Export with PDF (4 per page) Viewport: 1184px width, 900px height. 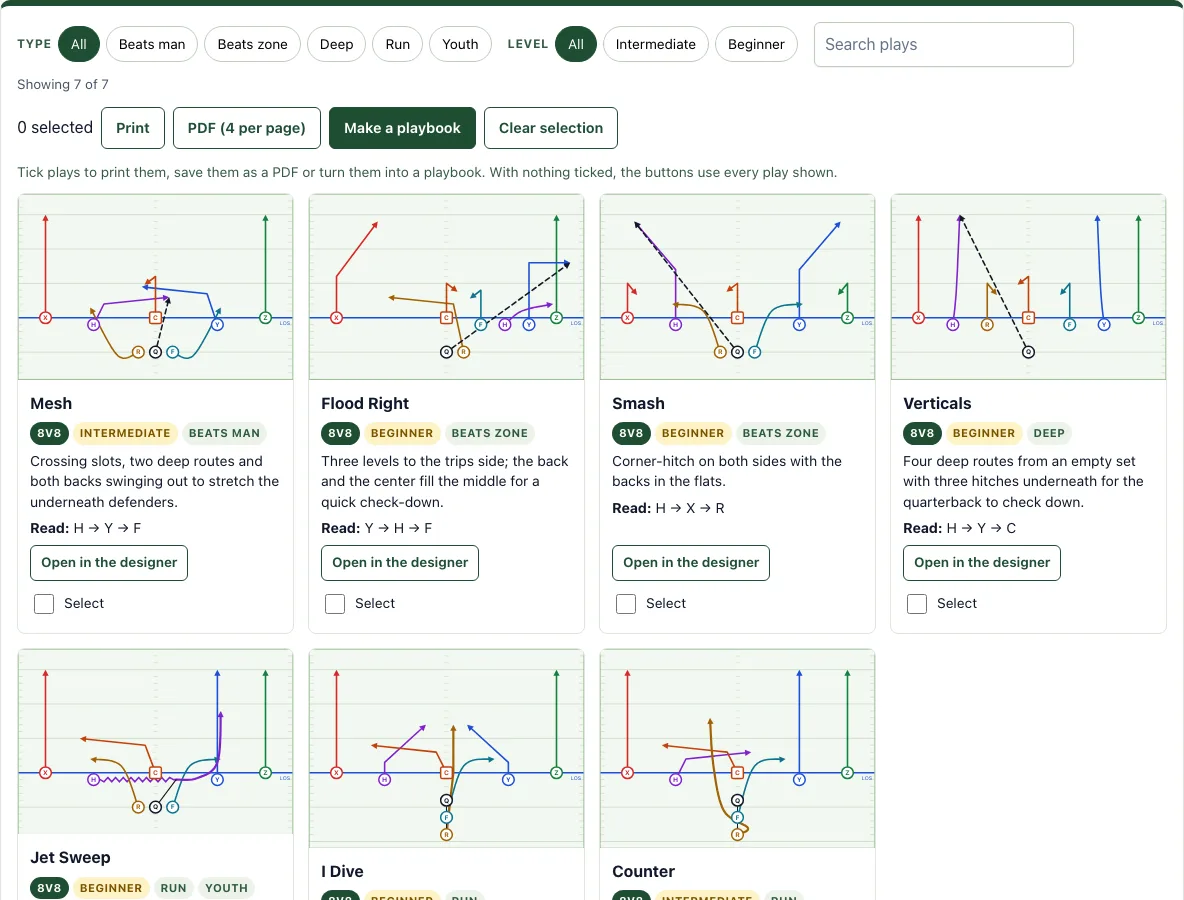[x=247, y=128]
